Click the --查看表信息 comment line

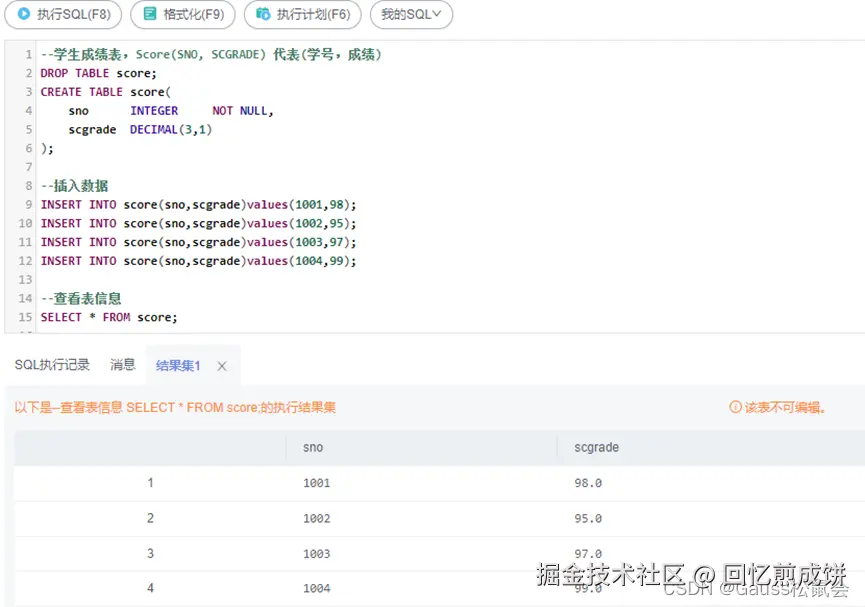(81, 299)
